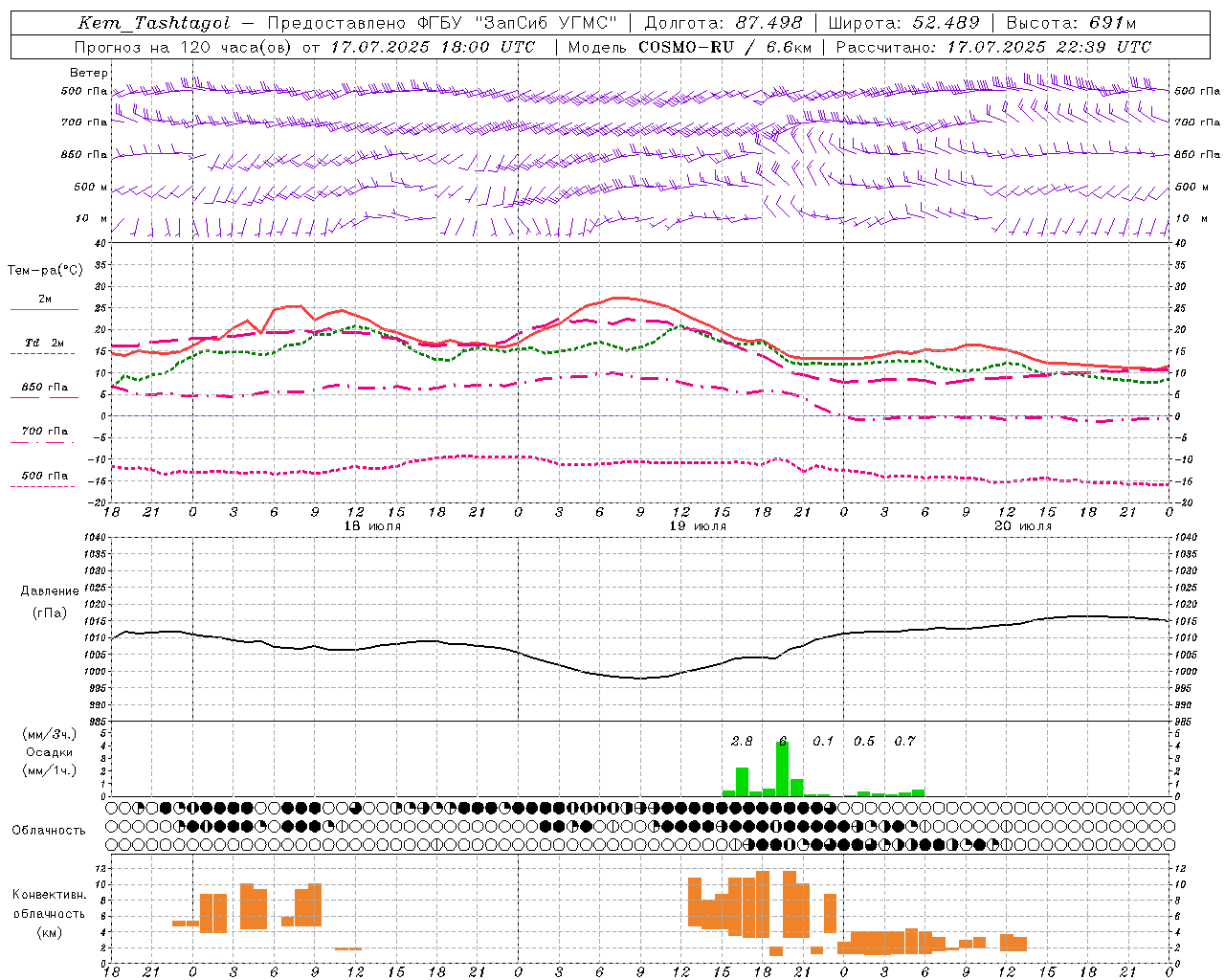The width and height of the screenshot is (1225, 980).
Task: Click the "Конвективн." label
Action: [x=50, y=895]
